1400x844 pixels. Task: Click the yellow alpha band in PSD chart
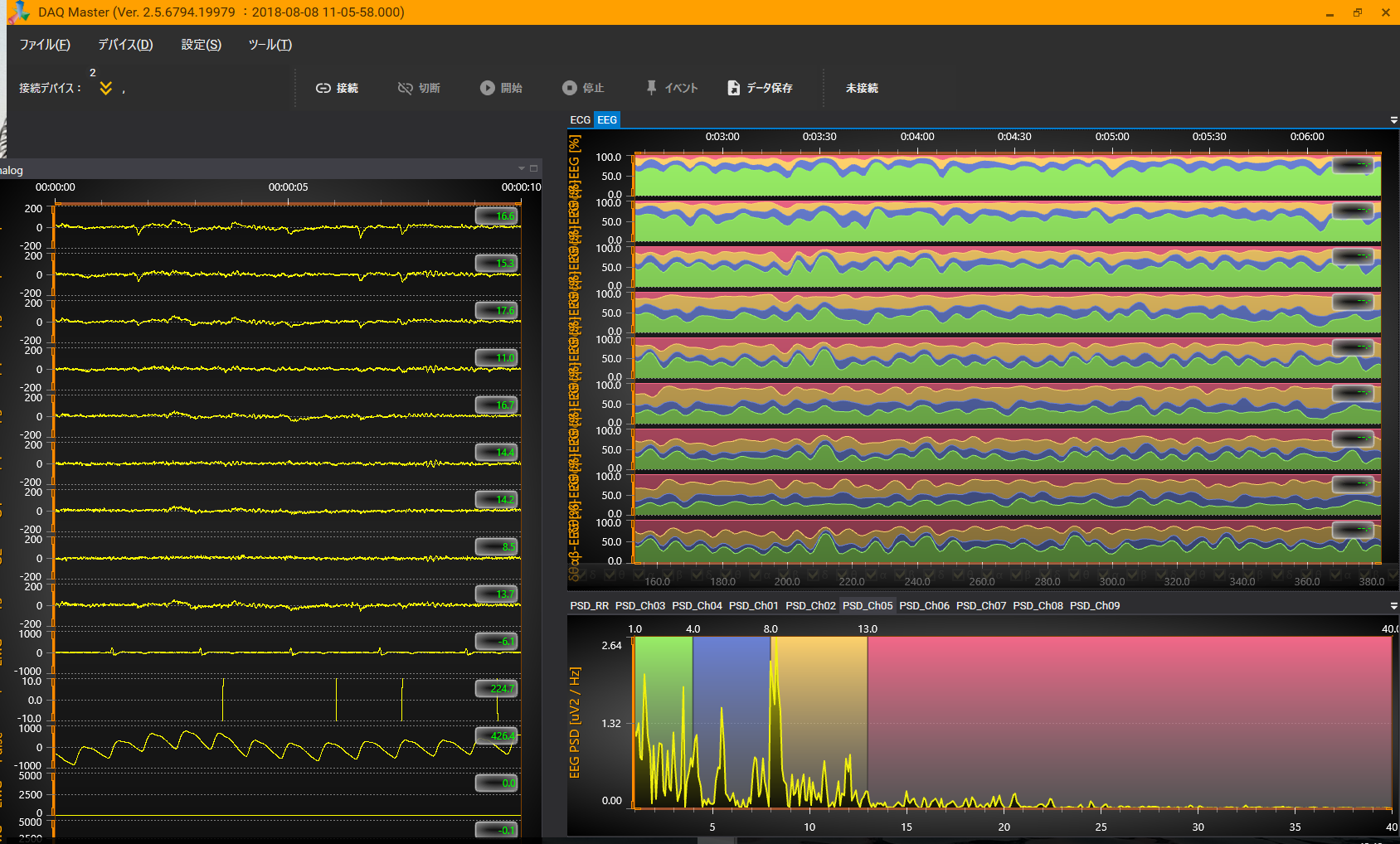(819, 721)
